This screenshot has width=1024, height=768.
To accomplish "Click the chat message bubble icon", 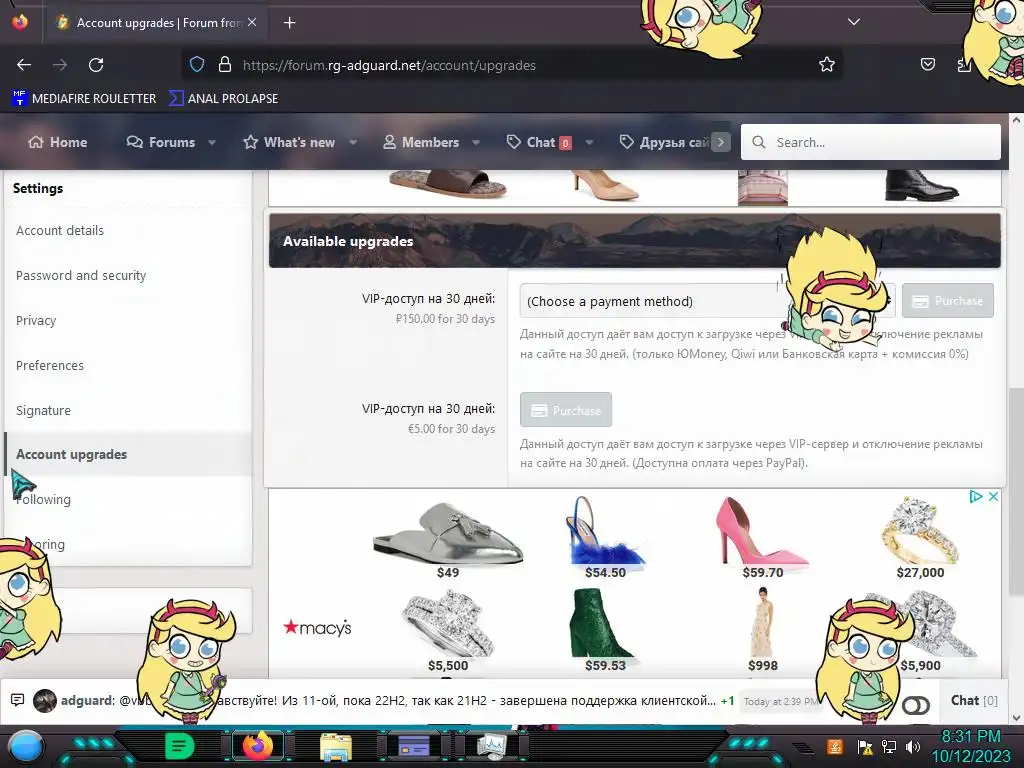I will [x=18, y=700].
